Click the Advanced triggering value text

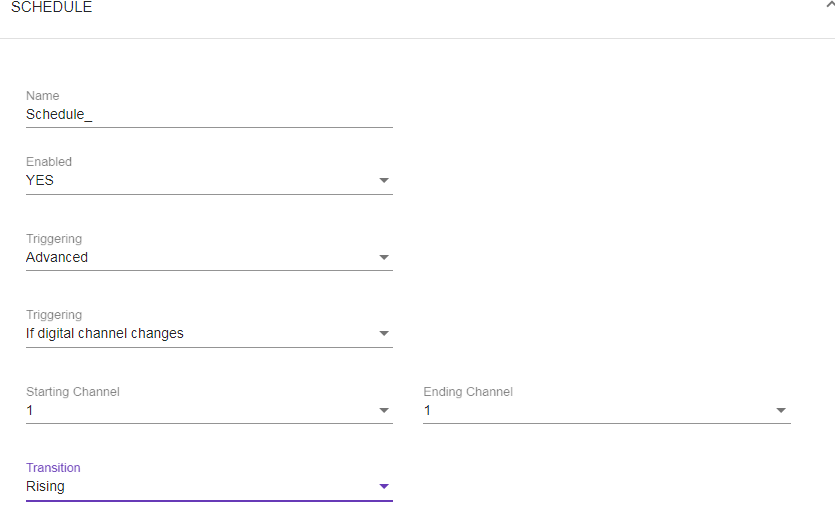pos(57,257)
